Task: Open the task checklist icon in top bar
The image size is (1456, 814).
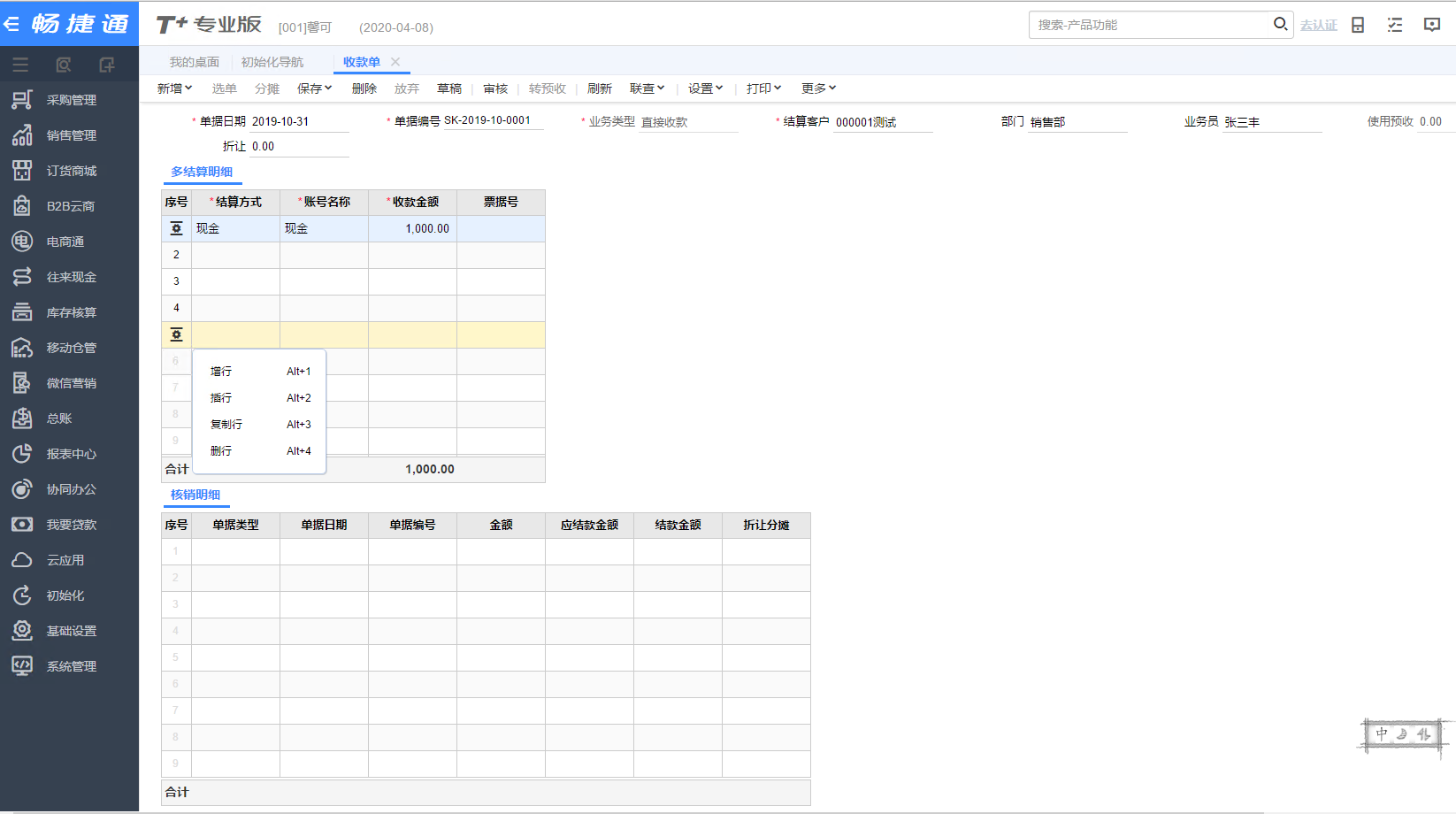Action: pyautogui.click(x=1395, y=25)
